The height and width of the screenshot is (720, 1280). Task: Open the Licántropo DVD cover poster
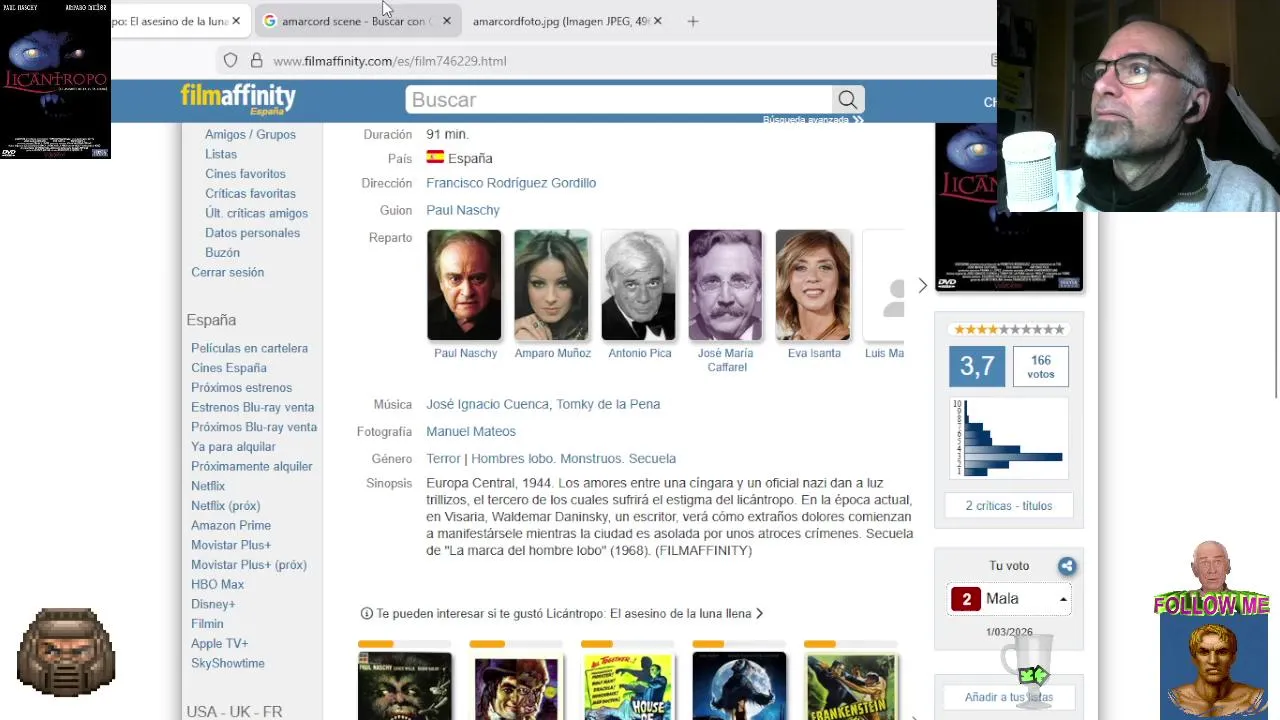coord(1008,207)
